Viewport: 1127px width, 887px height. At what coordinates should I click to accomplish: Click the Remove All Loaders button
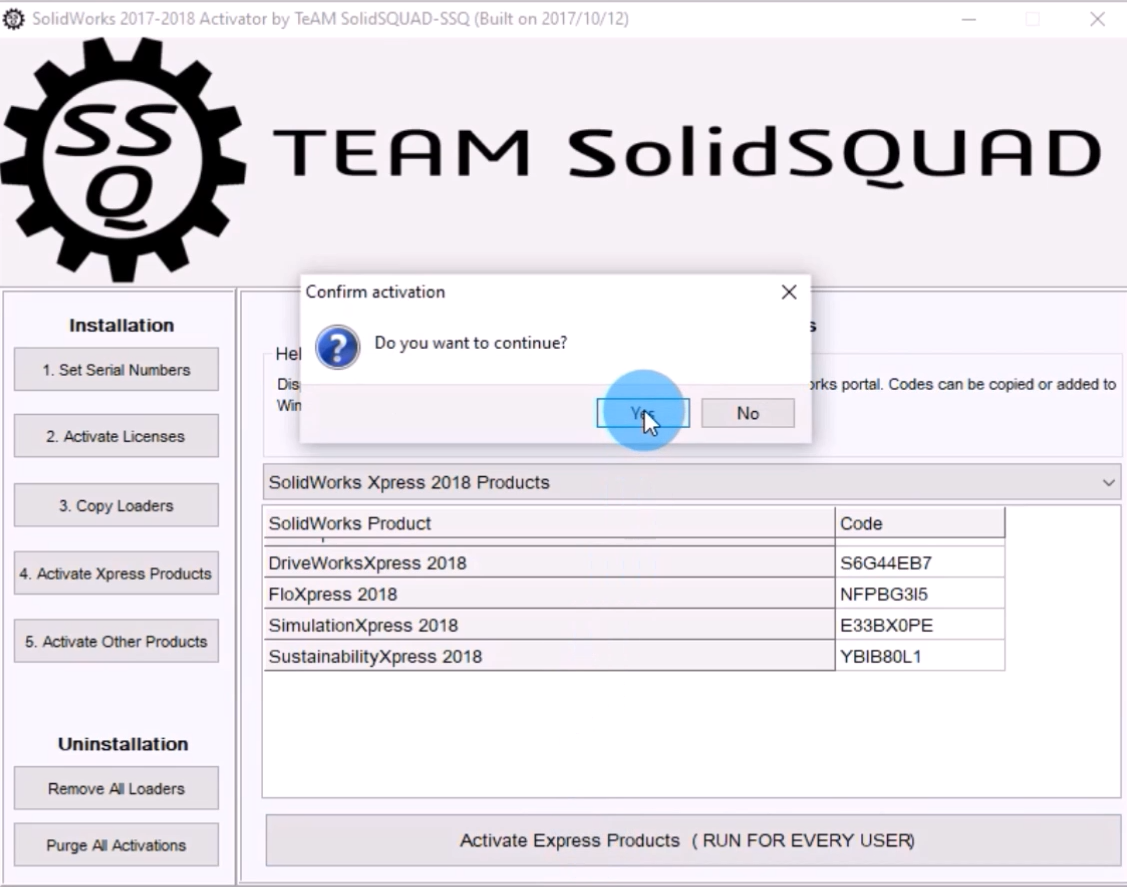116,788
